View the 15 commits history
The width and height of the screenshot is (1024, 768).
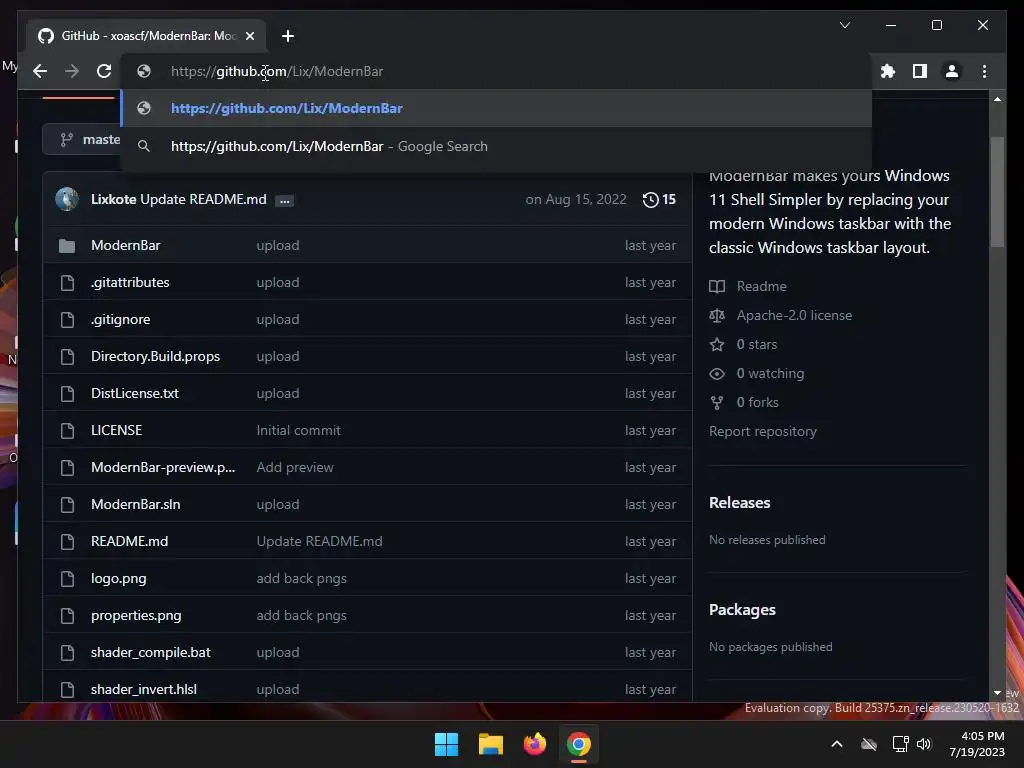tap(659, 199)
